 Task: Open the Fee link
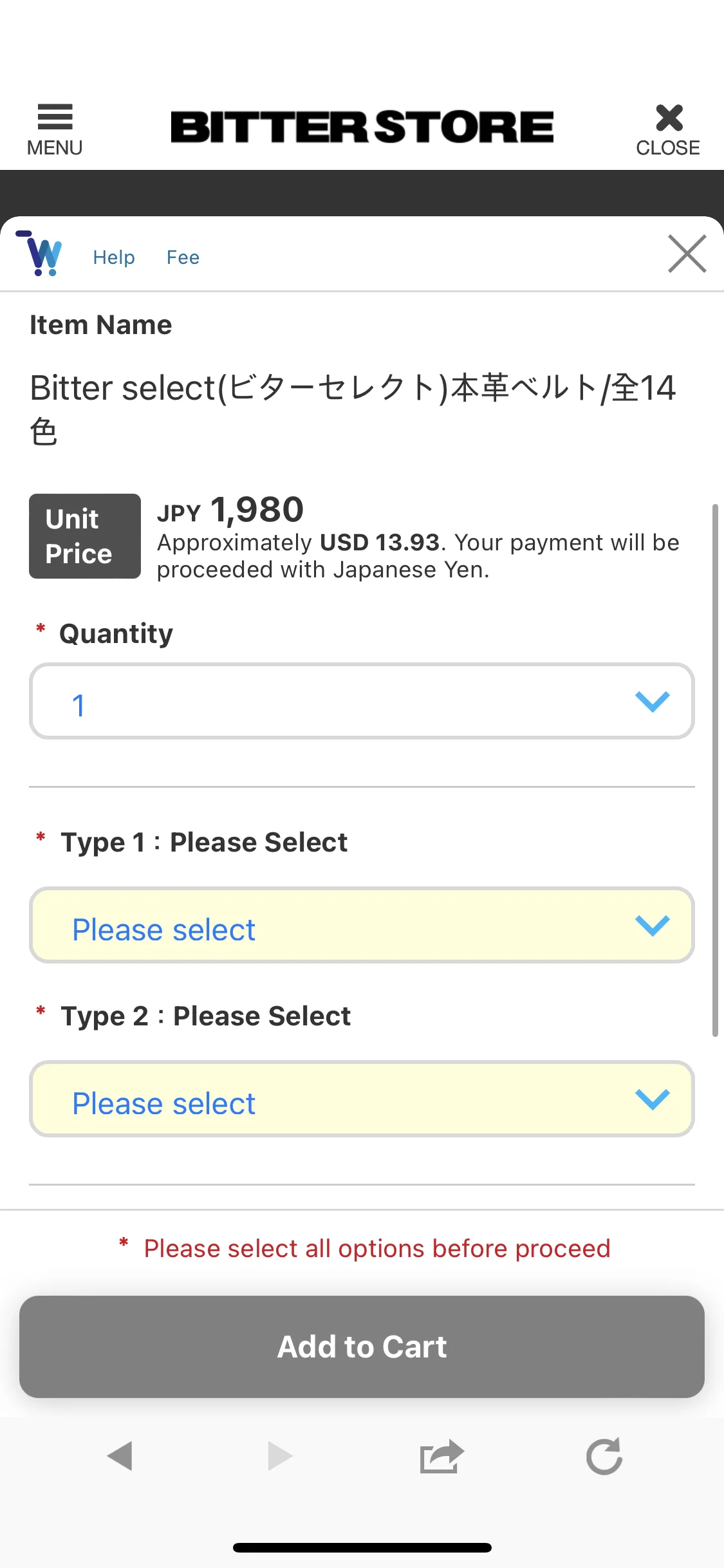point(183,257)
